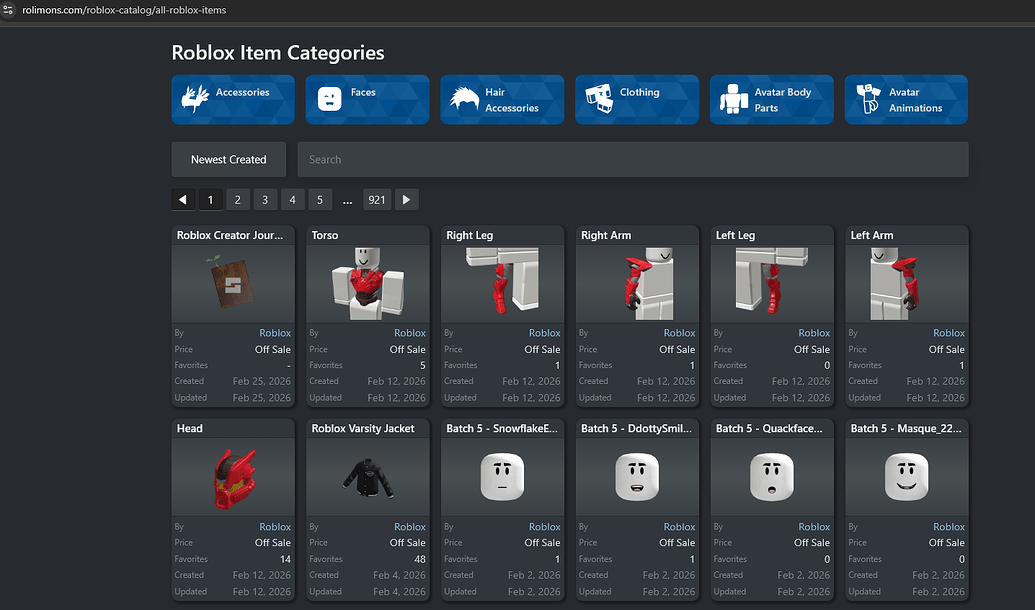
Task: Open the Batch 5 - SnowflakeE... face thumbnail
Action: (x=502, y=477)
